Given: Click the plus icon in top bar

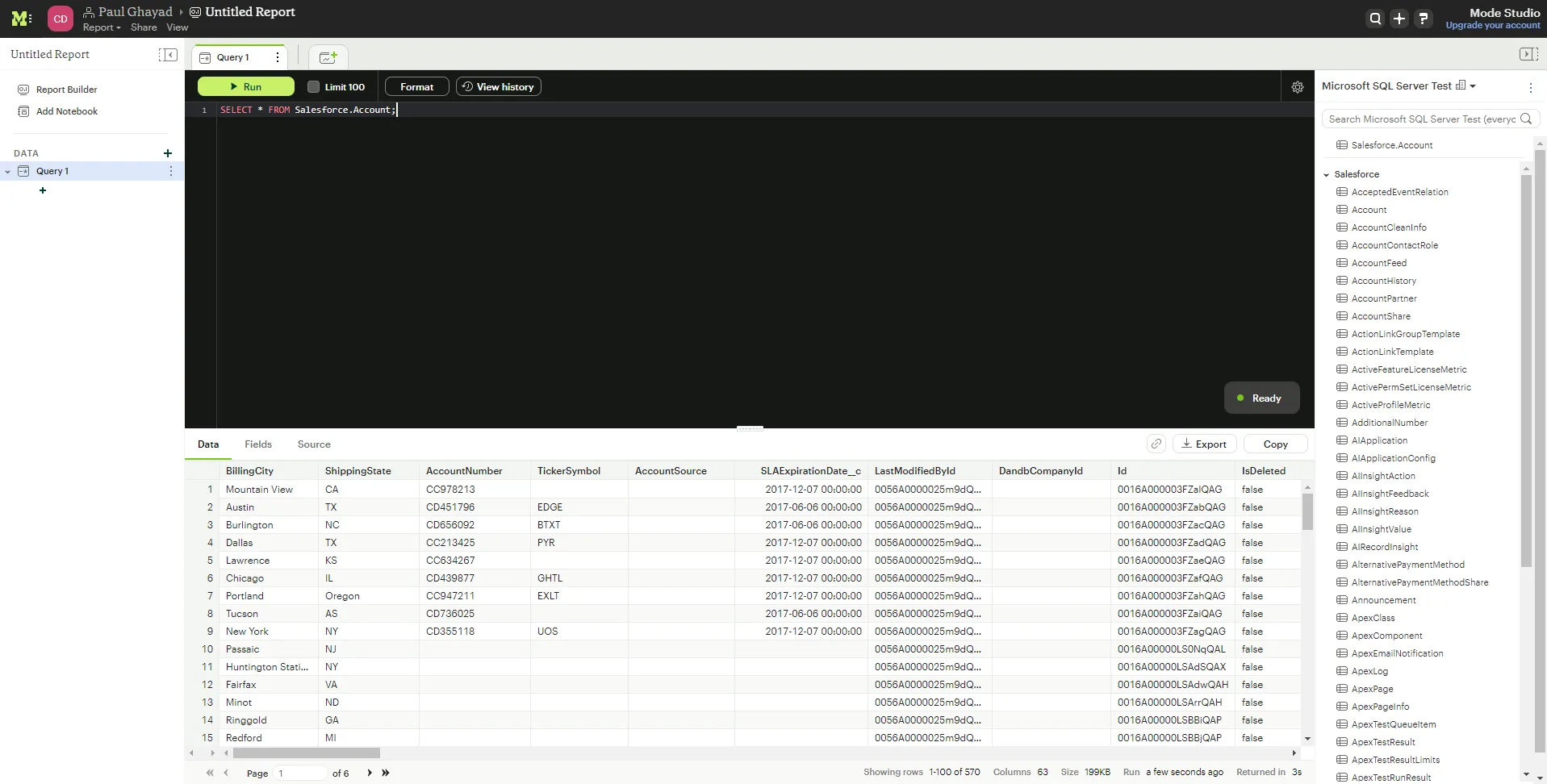Looking at the screenshot, I should [1399, 19].
